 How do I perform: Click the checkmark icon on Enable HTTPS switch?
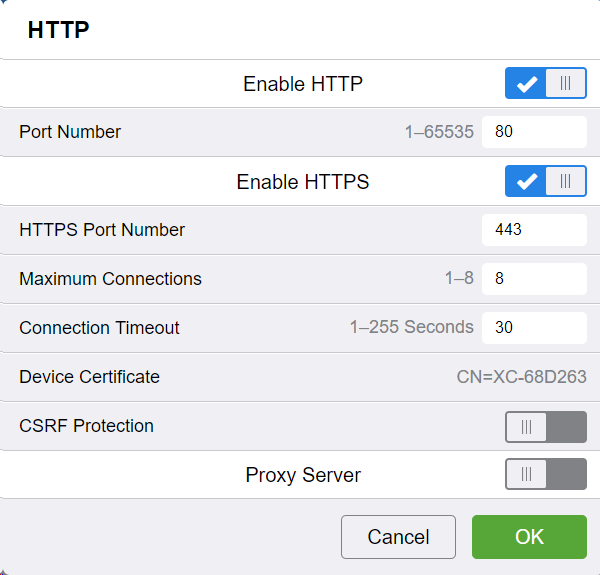pyautogui.click(x=526, y=182)
